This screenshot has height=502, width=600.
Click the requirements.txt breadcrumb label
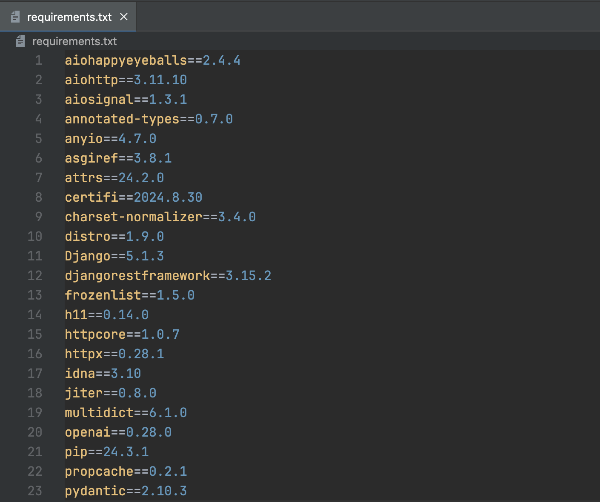tap(74, 41)
